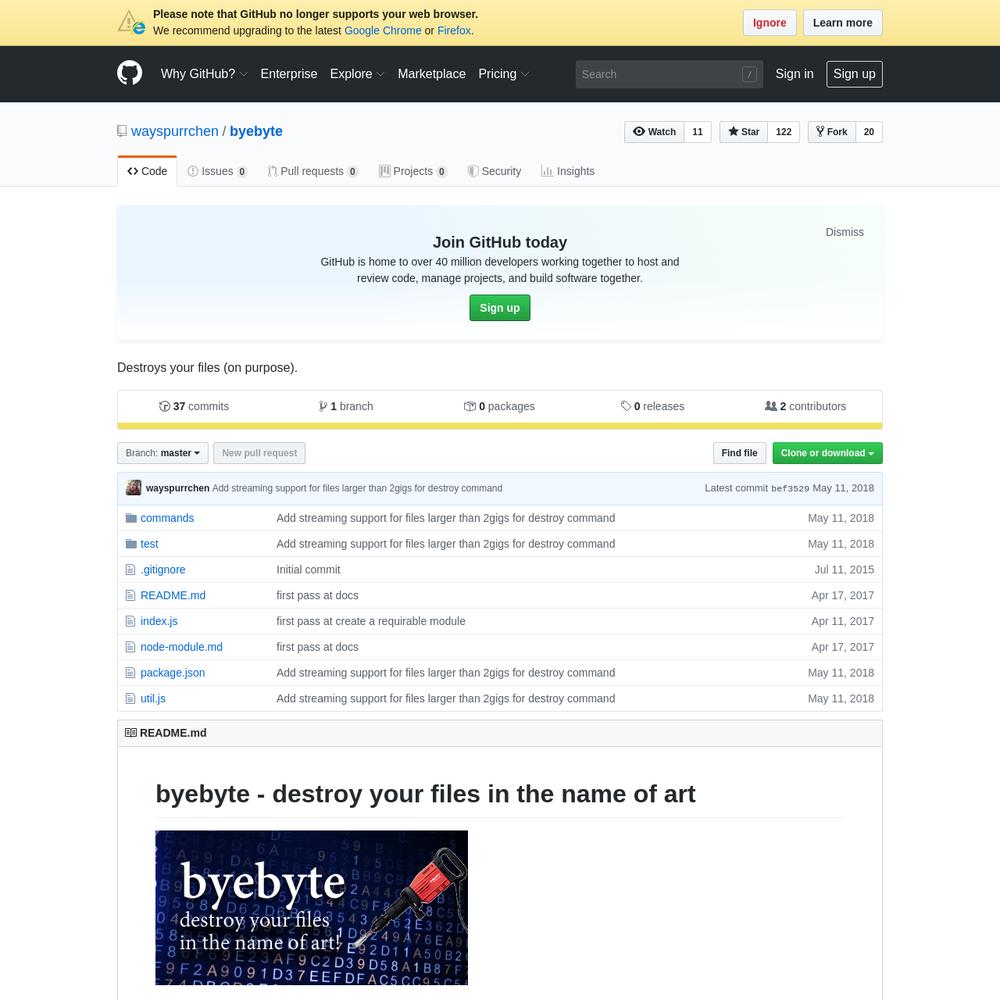Open the byebyte repository name link
This screenshot has height=1000, width=1000.
[256, 131]
